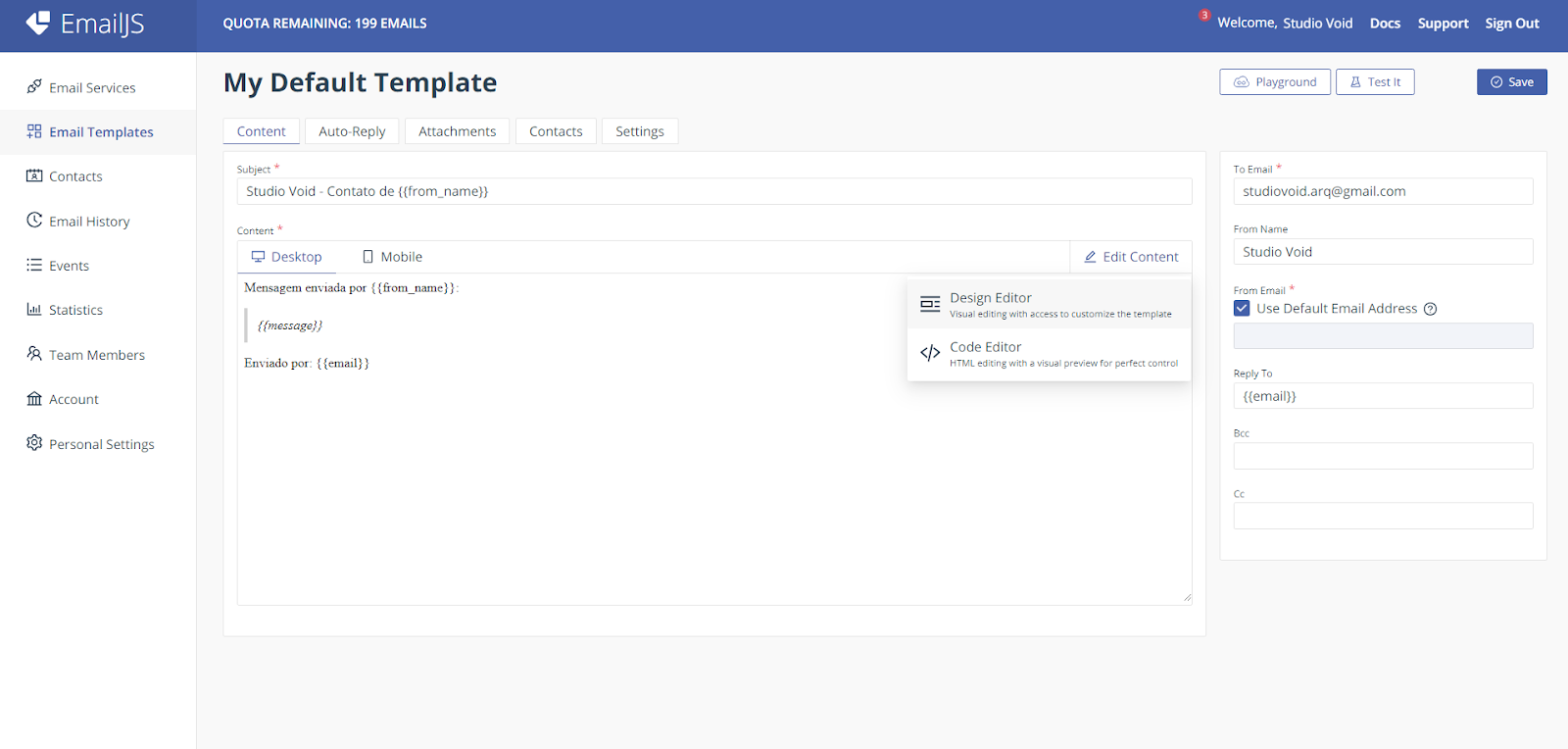The height and width of the screenshot is (749, 1568).
Task: Open the Docs link
Action: coord(1385,24)
